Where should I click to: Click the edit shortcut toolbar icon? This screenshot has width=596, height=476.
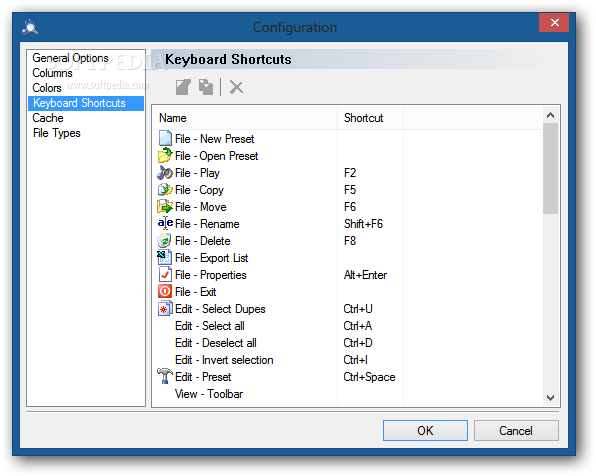tap(183, 87)
